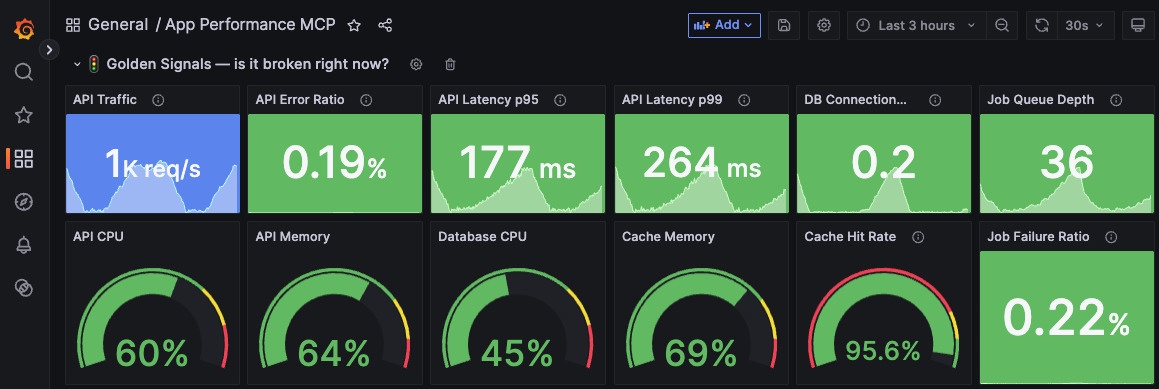
Task: Refresh the dashboard now
Action: (1042, 25)
